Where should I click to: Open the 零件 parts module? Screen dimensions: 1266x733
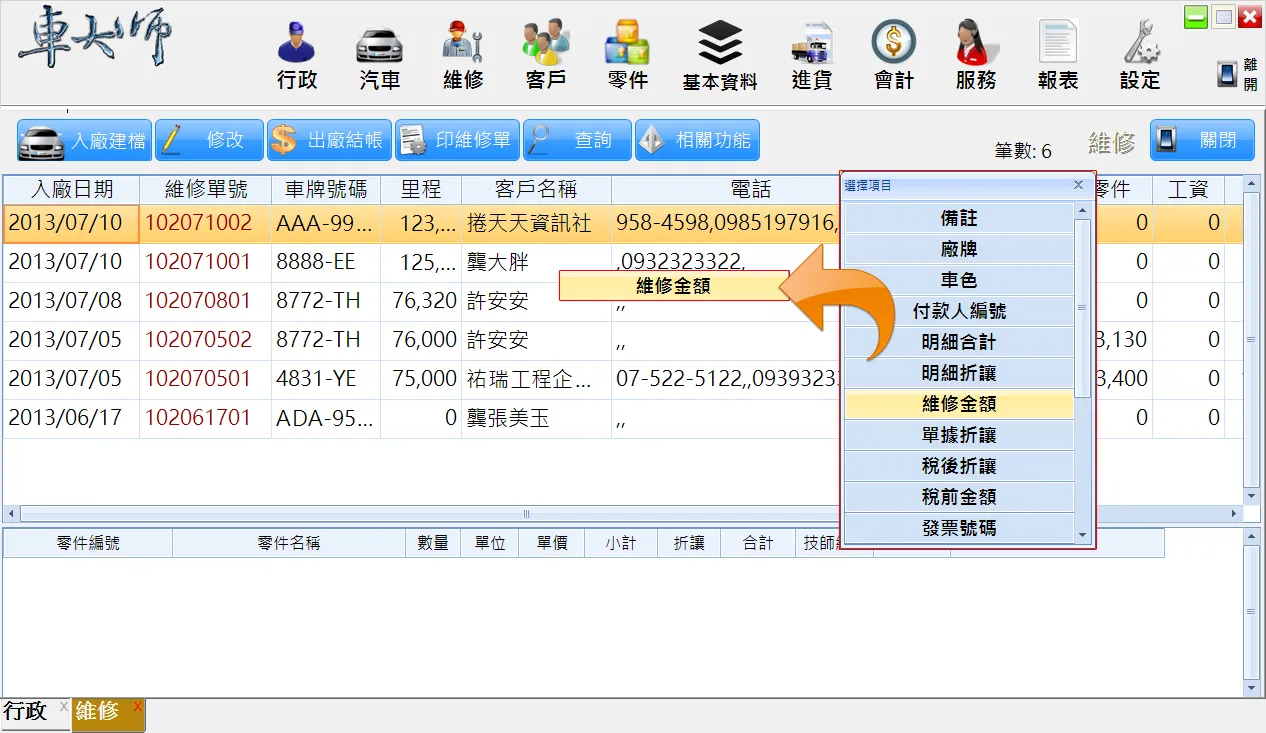[627, 56]
